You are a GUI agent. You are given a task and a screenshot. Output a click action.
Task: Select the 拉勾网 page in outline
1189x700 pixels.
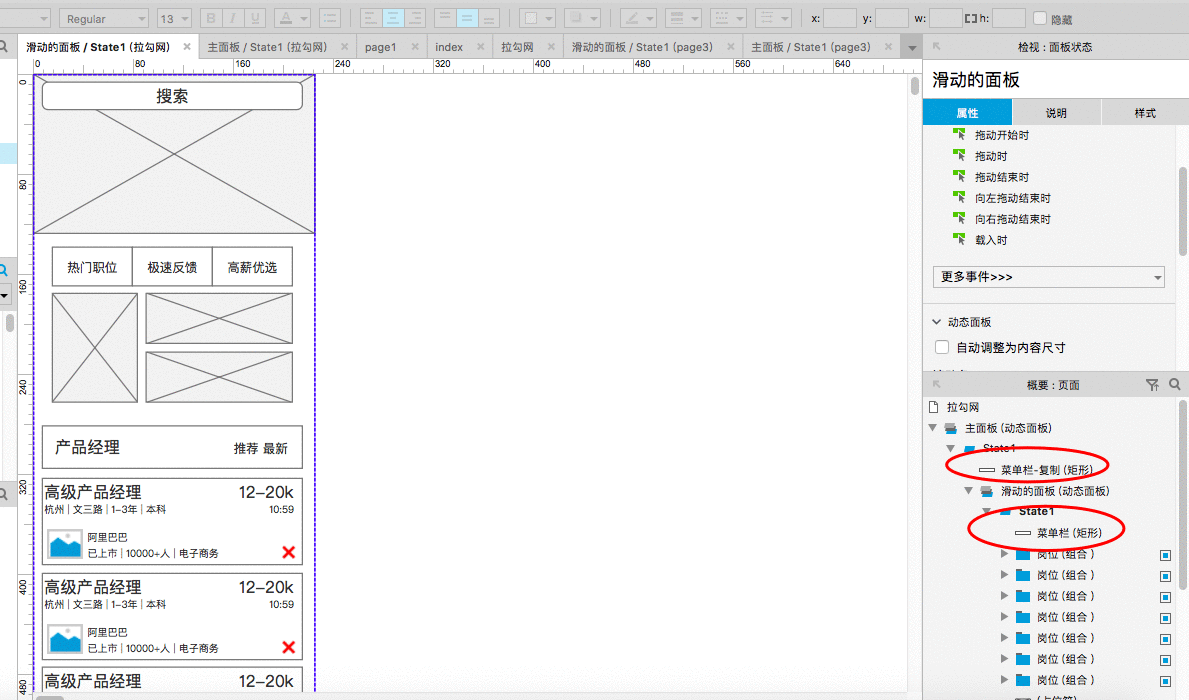pos(963,407)
